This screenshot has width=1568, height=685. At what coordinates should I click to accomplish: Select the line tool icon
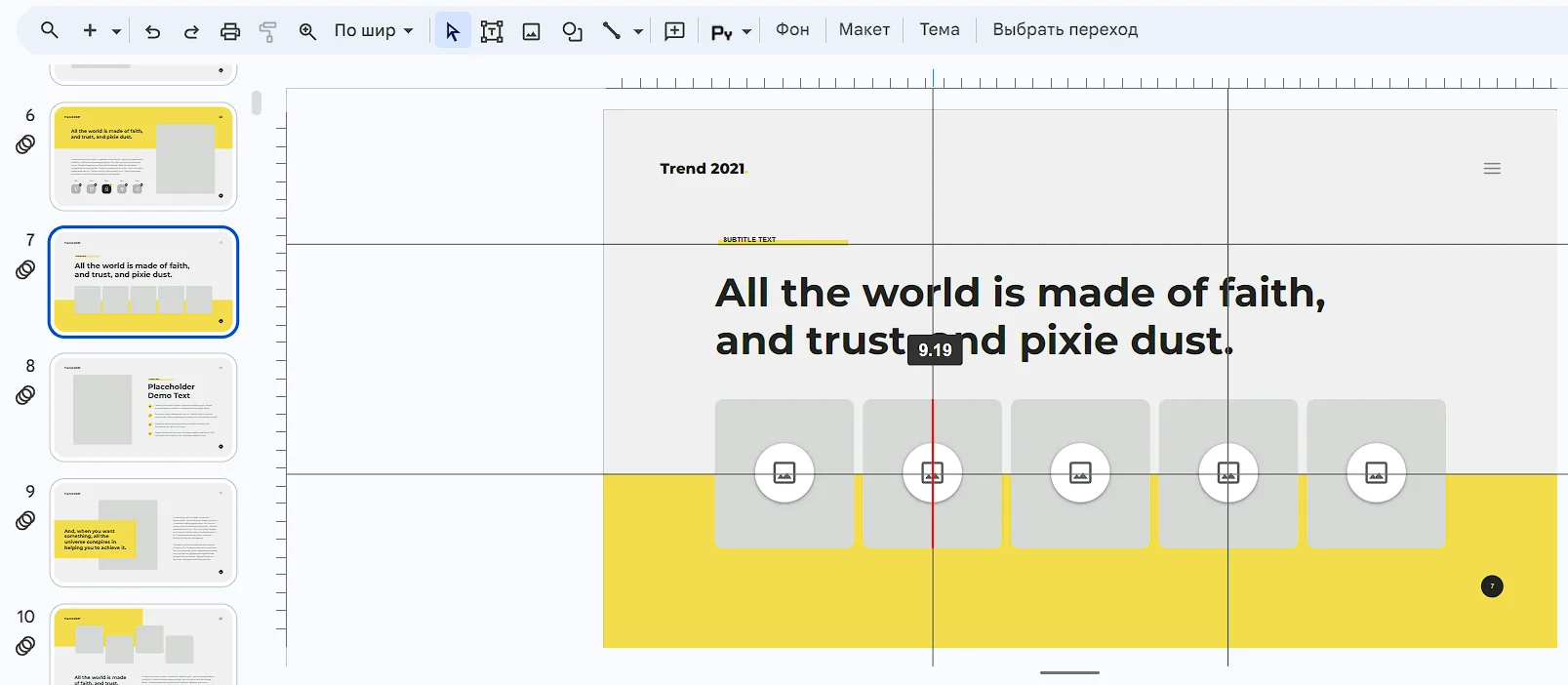coord(612,31)
